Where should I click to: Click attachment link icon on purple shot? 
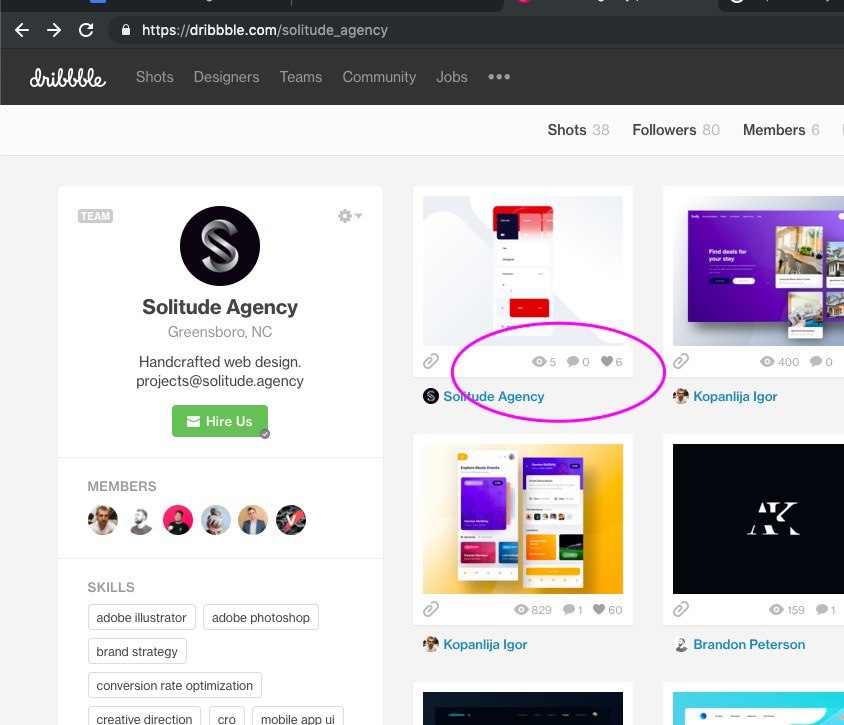681,361
